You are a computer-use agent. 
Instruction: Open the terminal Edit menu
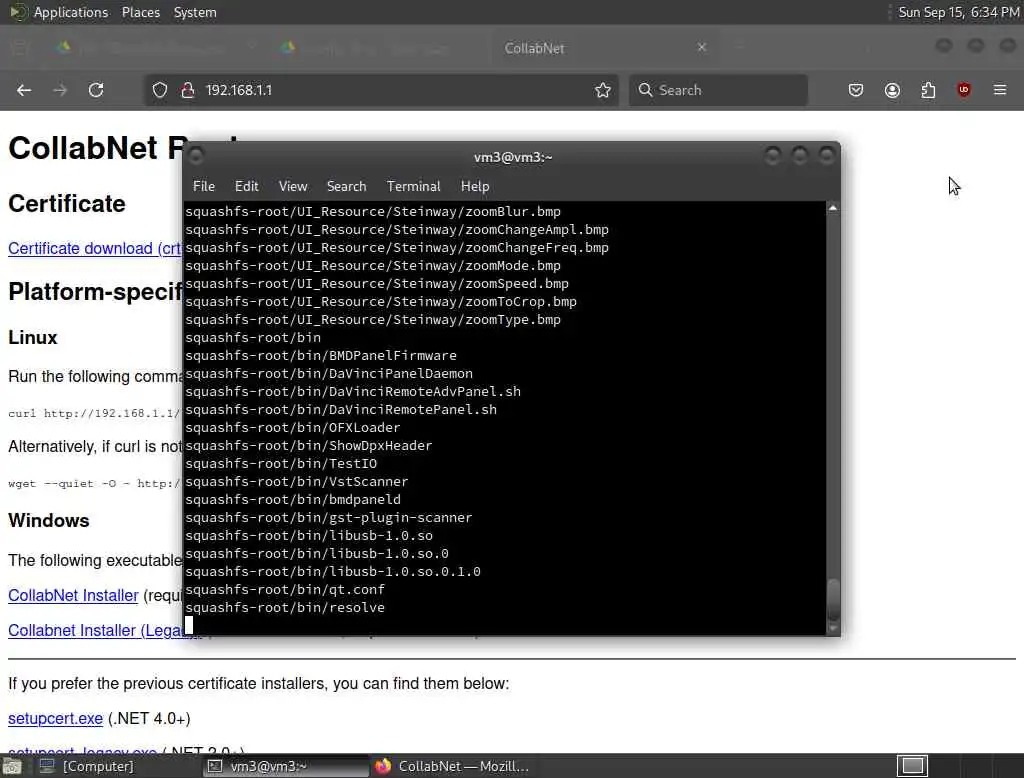246,186
